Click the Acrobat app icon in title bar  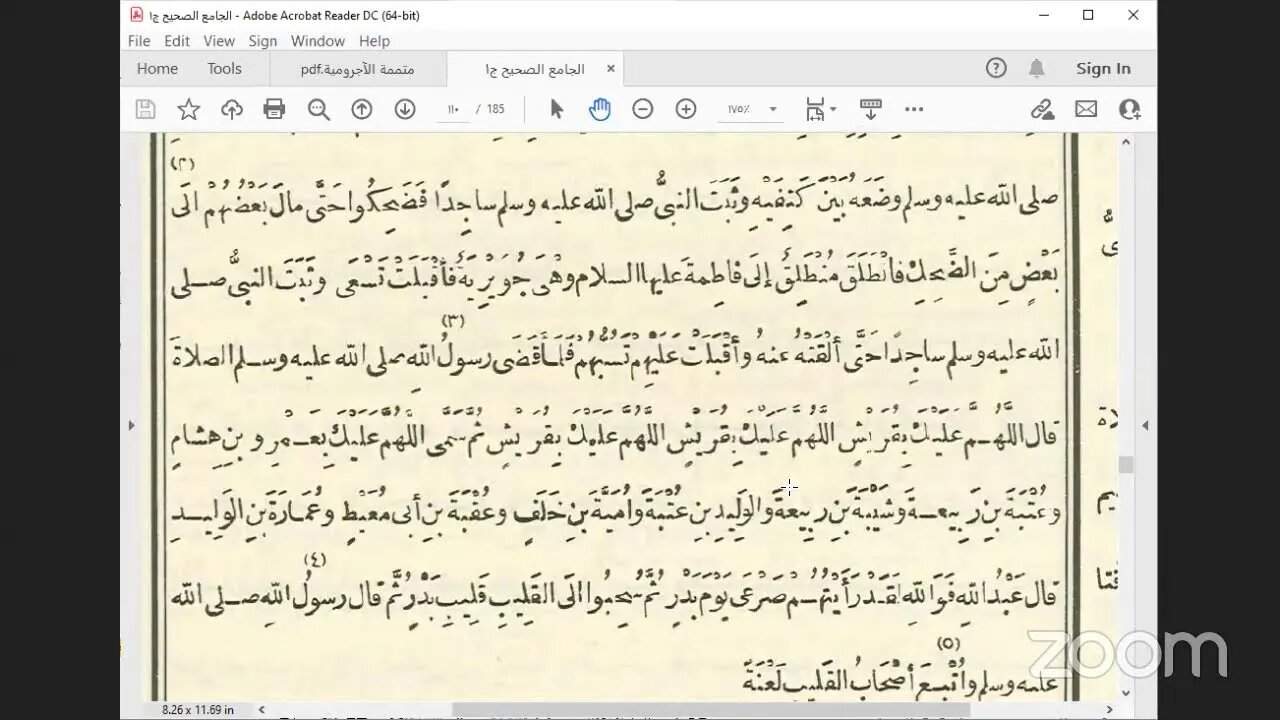click(x=136, y=15)
